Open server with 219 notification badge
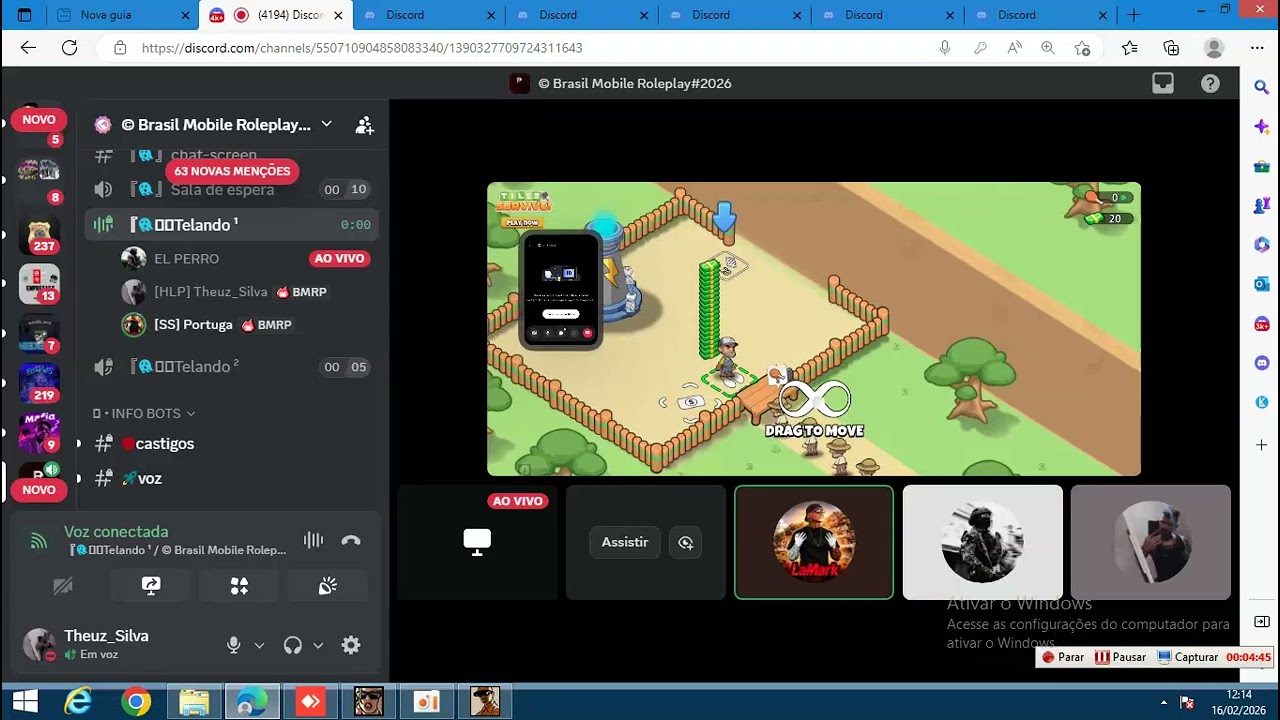 (x=40, y=384)
